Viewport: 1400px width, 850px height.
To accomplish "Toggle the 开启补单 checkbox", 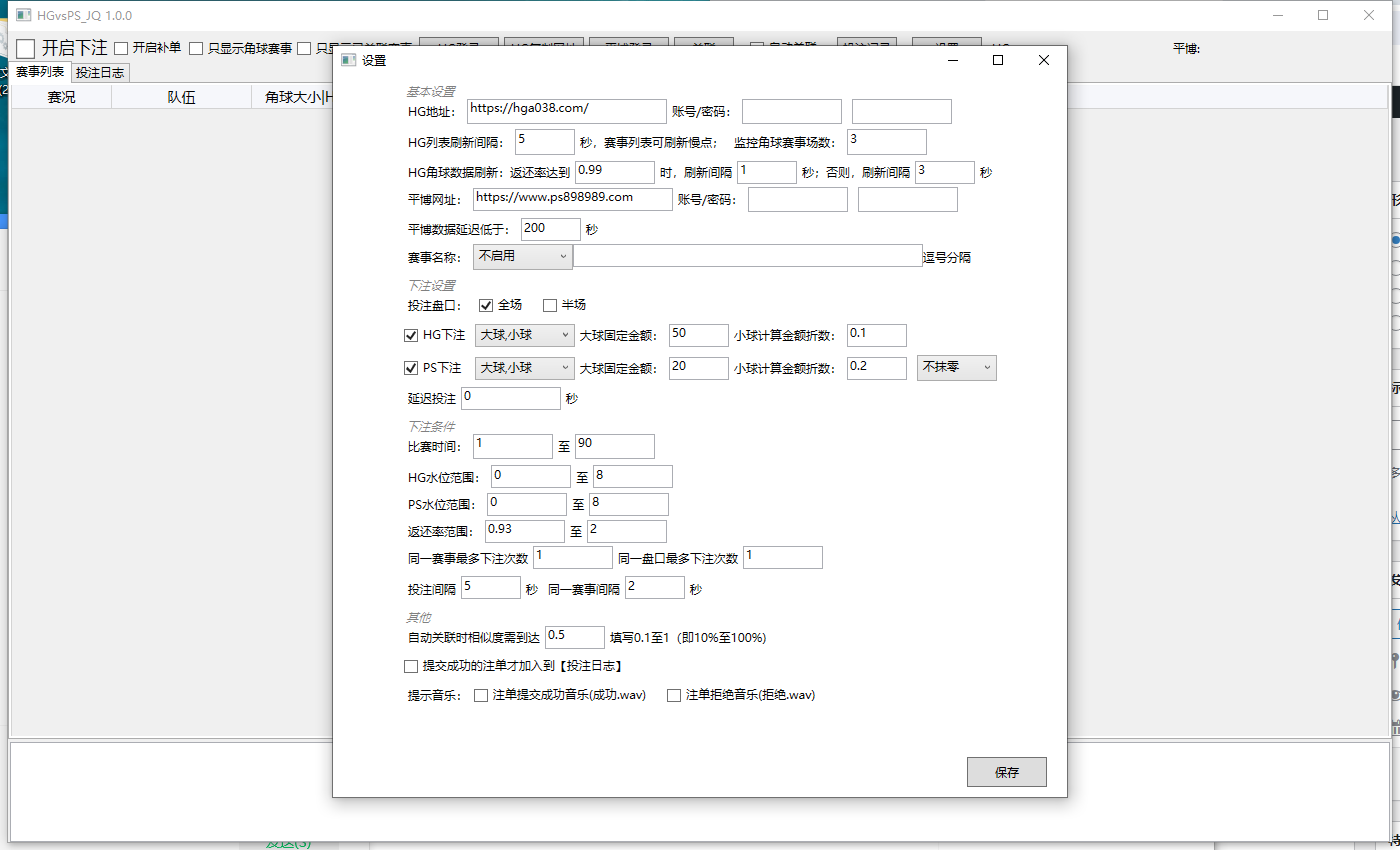I will (x=121, y=47).
